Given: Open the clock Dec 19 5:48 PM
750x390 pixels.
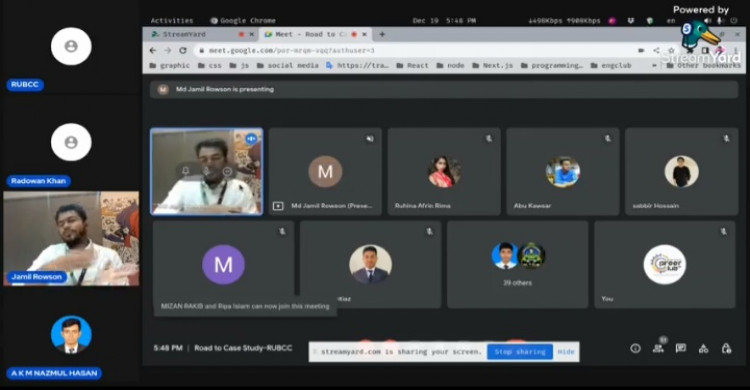Looking at the screenshot, I should 444,21.
